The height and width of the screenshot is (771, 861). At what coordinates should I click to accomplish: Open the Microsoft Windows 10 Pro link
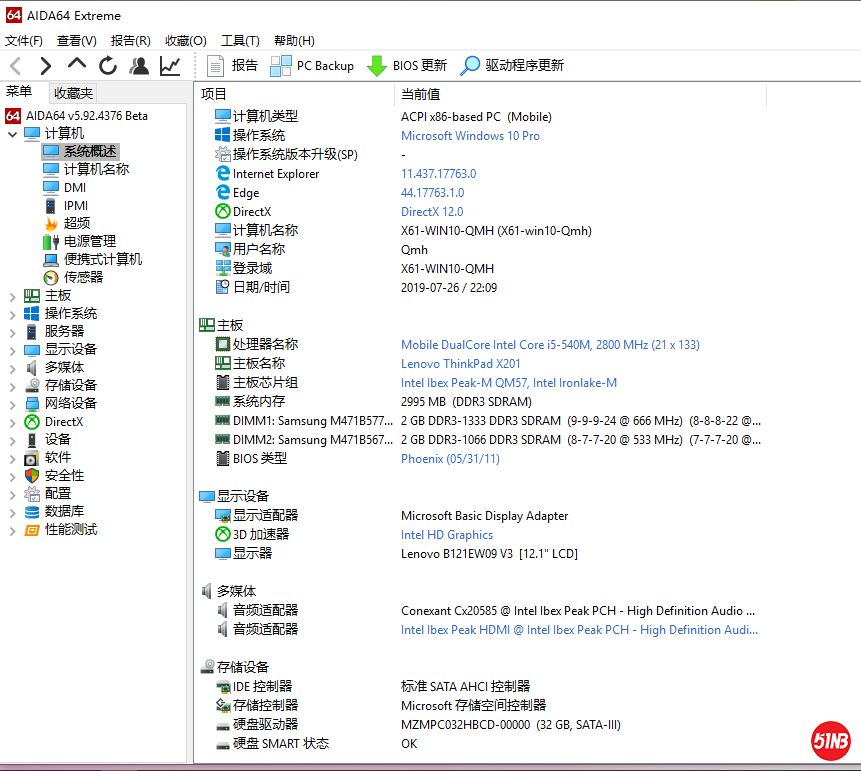[x=470, y=136]
